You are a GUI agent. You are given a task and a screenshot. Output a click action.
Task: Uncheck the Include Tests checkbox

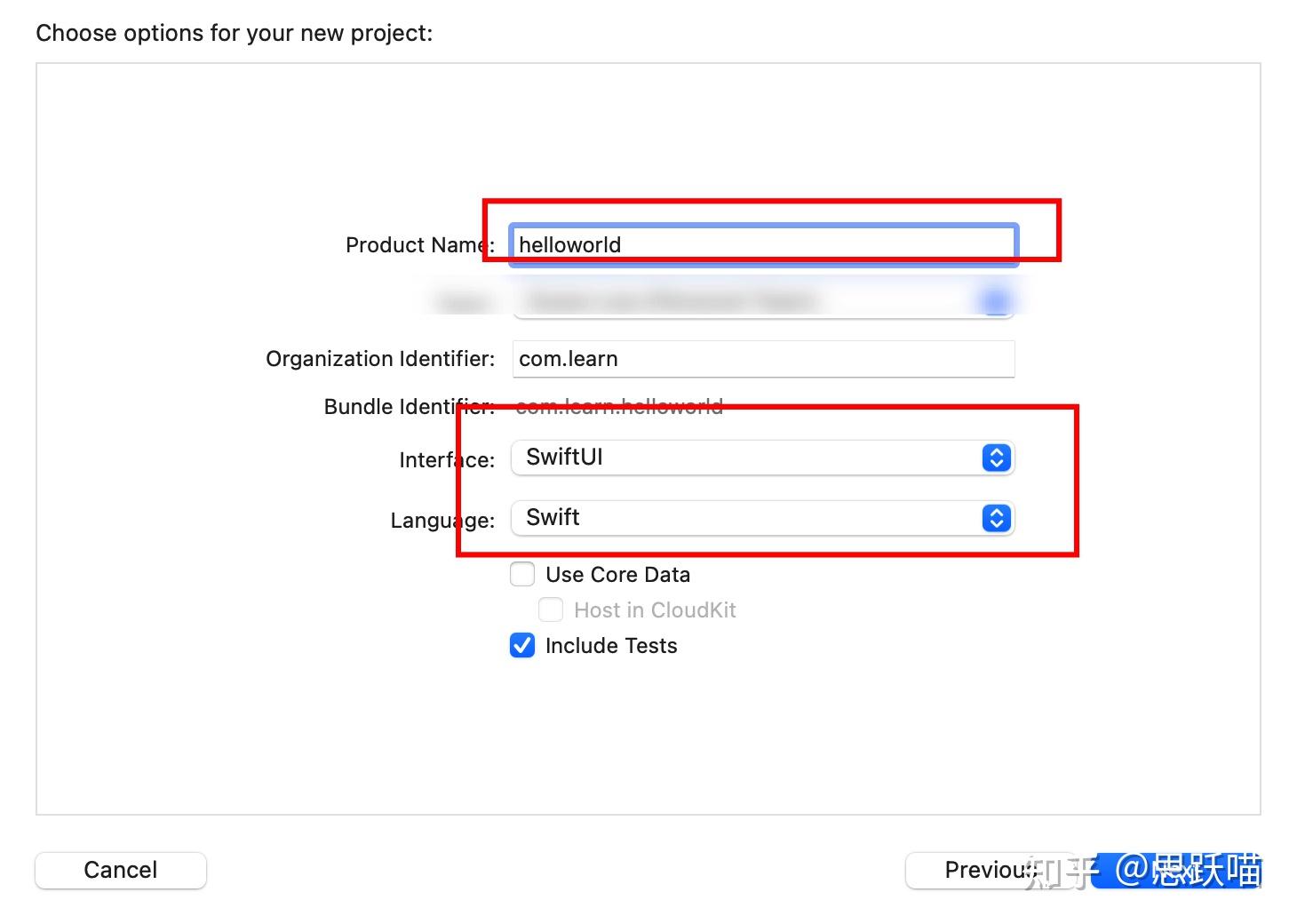click(x=522, y=645)
